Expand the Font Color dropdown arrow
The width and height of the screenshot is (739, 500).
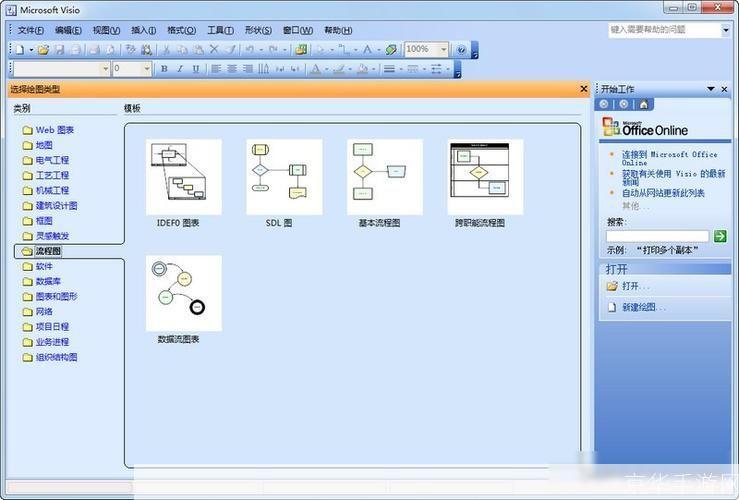(x=326, y=69)
